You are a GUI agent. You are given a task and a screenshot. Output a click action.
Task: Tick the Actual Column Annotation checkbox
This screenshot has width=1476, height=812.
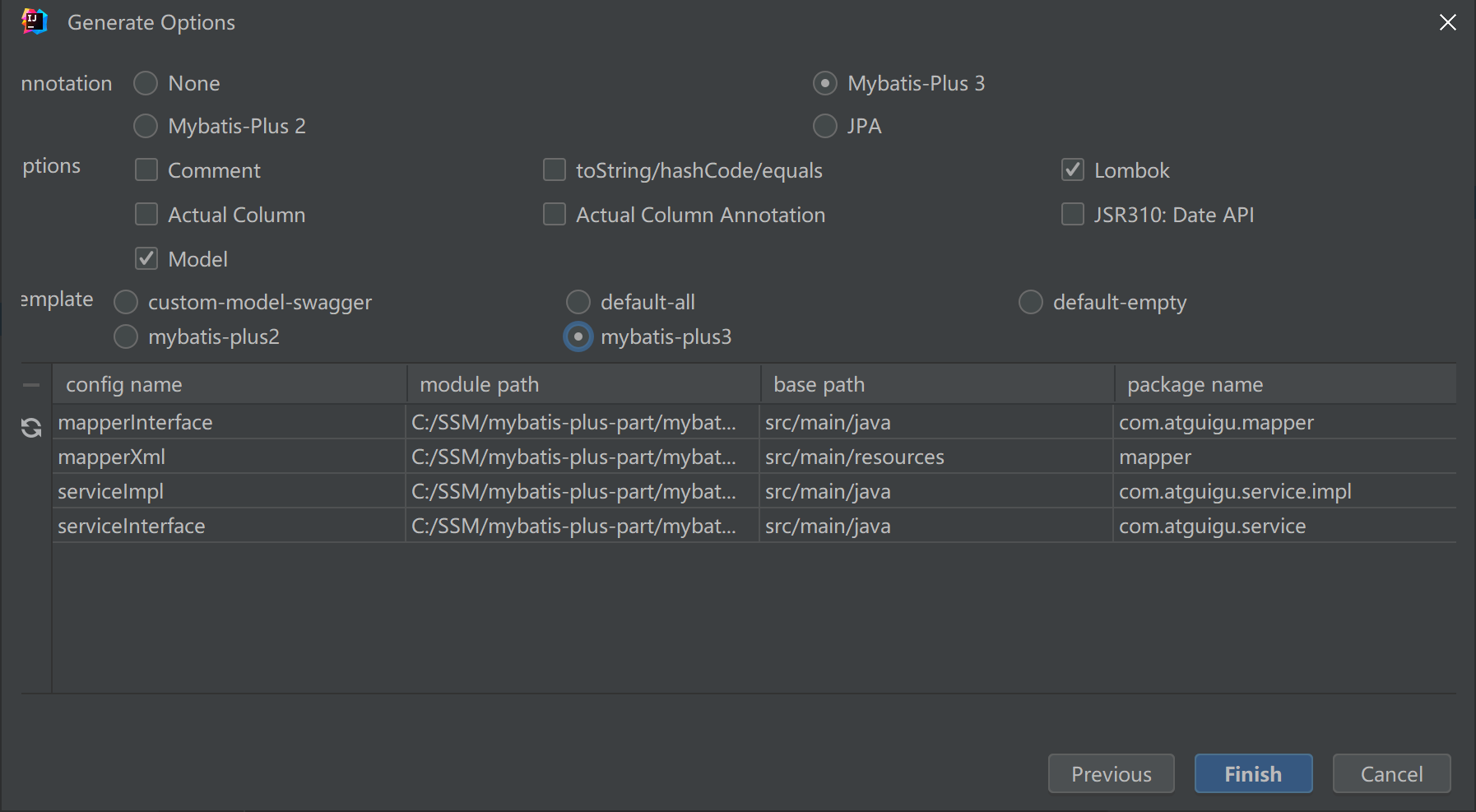tap(555, 215)
